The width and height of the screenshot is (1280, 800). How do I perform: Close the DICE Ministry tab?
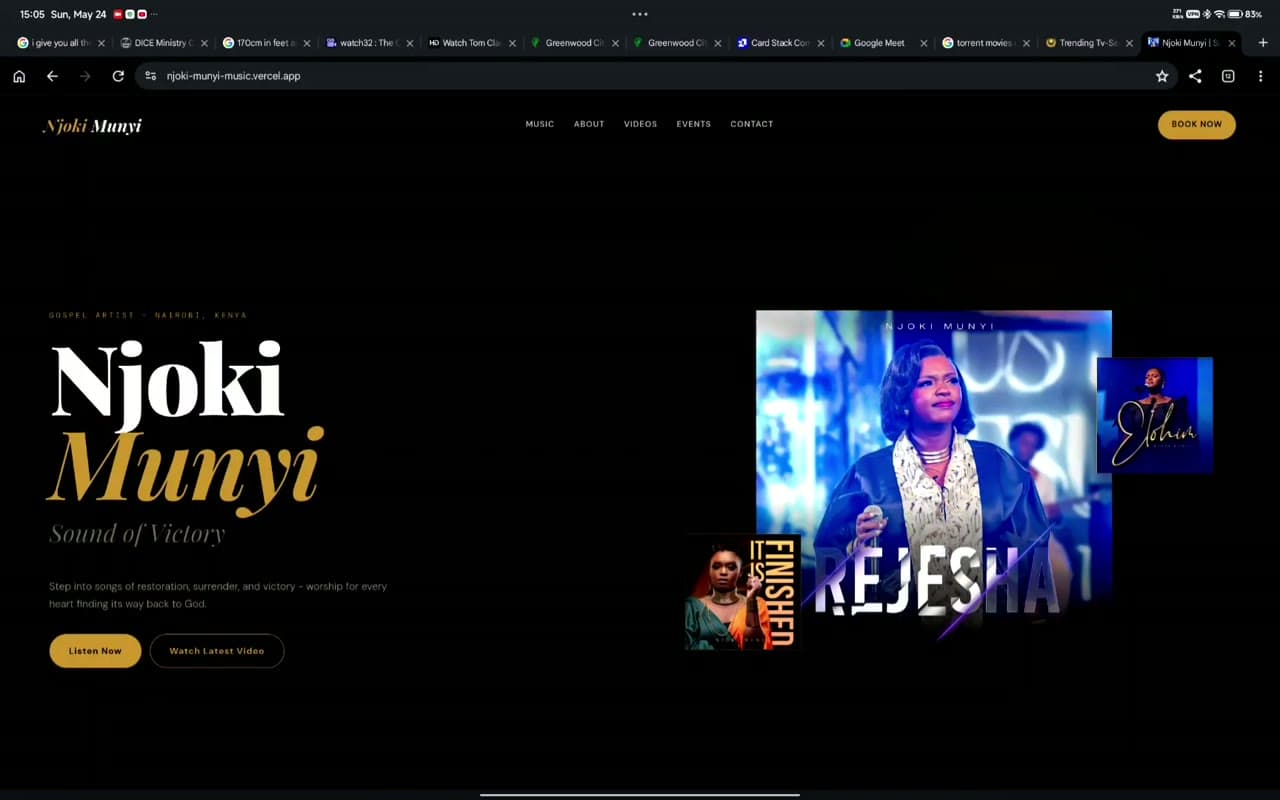pos(204,43)
